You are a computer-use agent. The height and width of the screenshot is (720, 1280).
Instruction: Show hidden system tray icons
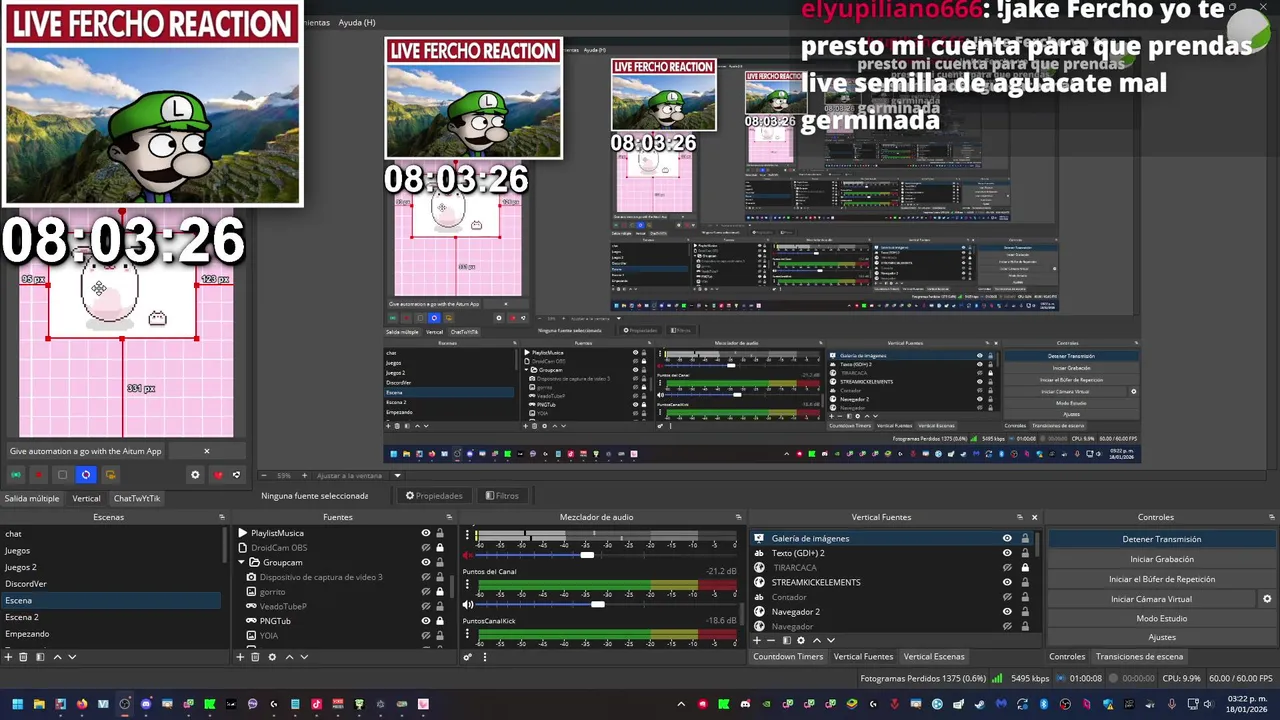pyautogui.click(x=681, y=704)
